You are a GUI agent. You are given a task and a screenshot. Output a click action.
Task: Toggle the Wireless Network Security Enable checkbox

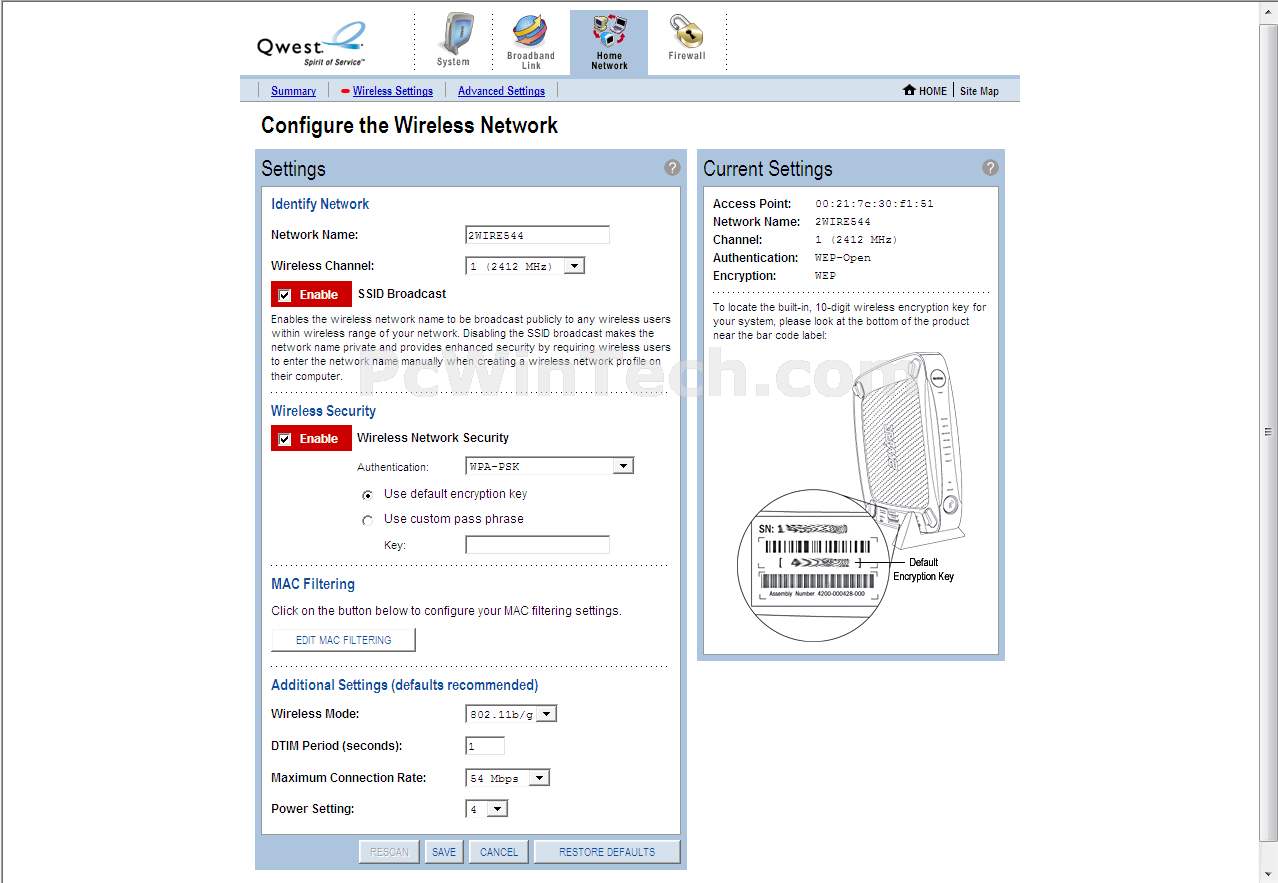[x=285, y=439]
